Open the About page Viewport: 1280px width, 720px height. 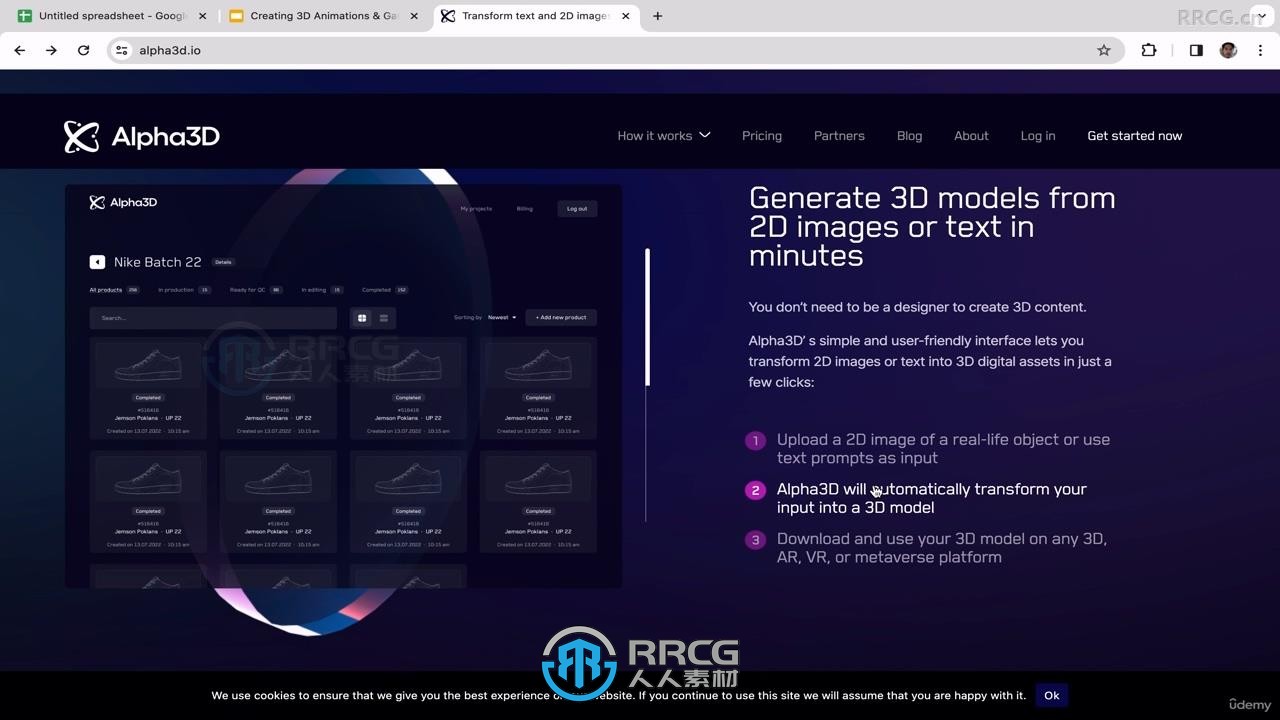(x=971, y=136)
